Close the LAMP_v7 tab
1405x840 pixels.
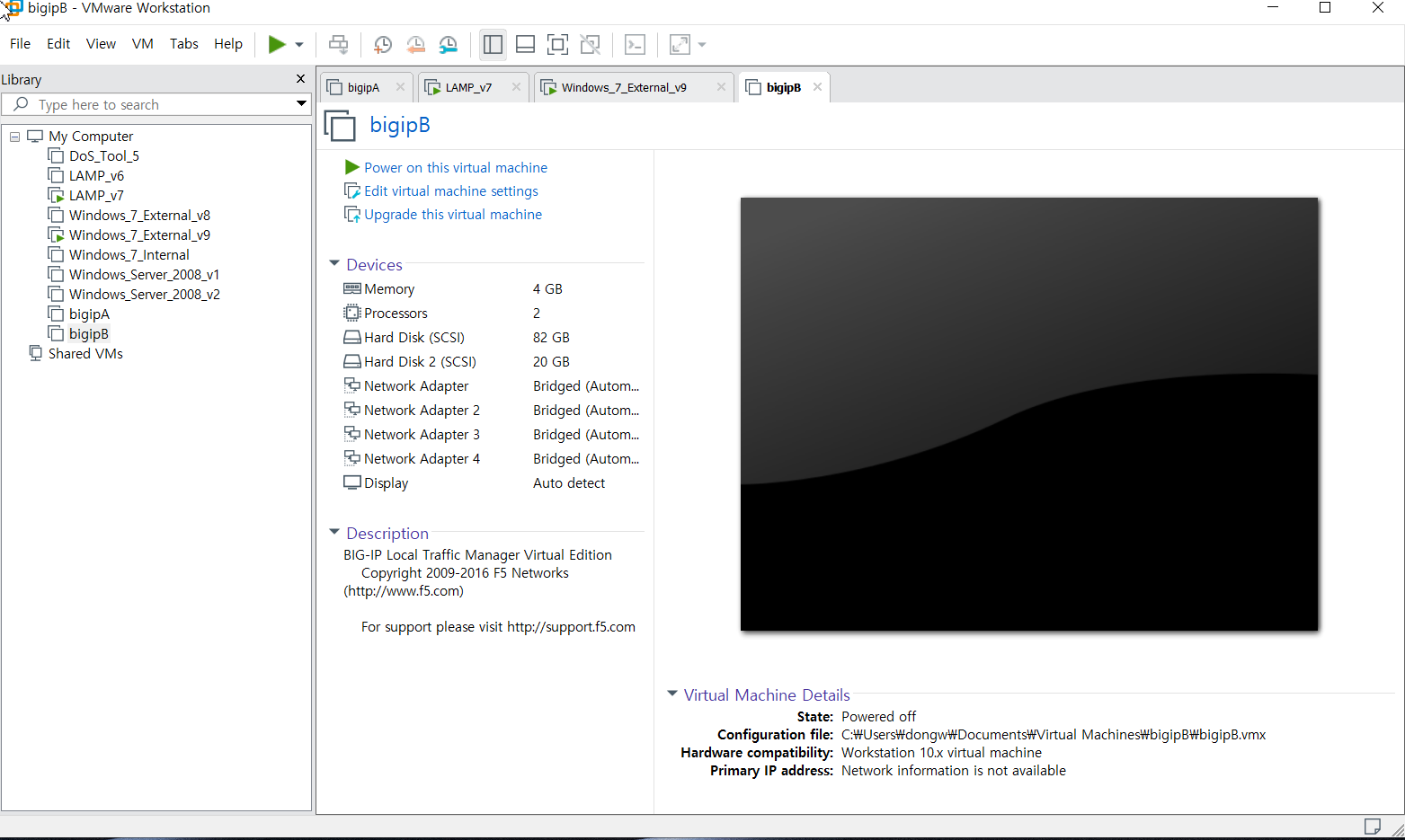[516, 87]
